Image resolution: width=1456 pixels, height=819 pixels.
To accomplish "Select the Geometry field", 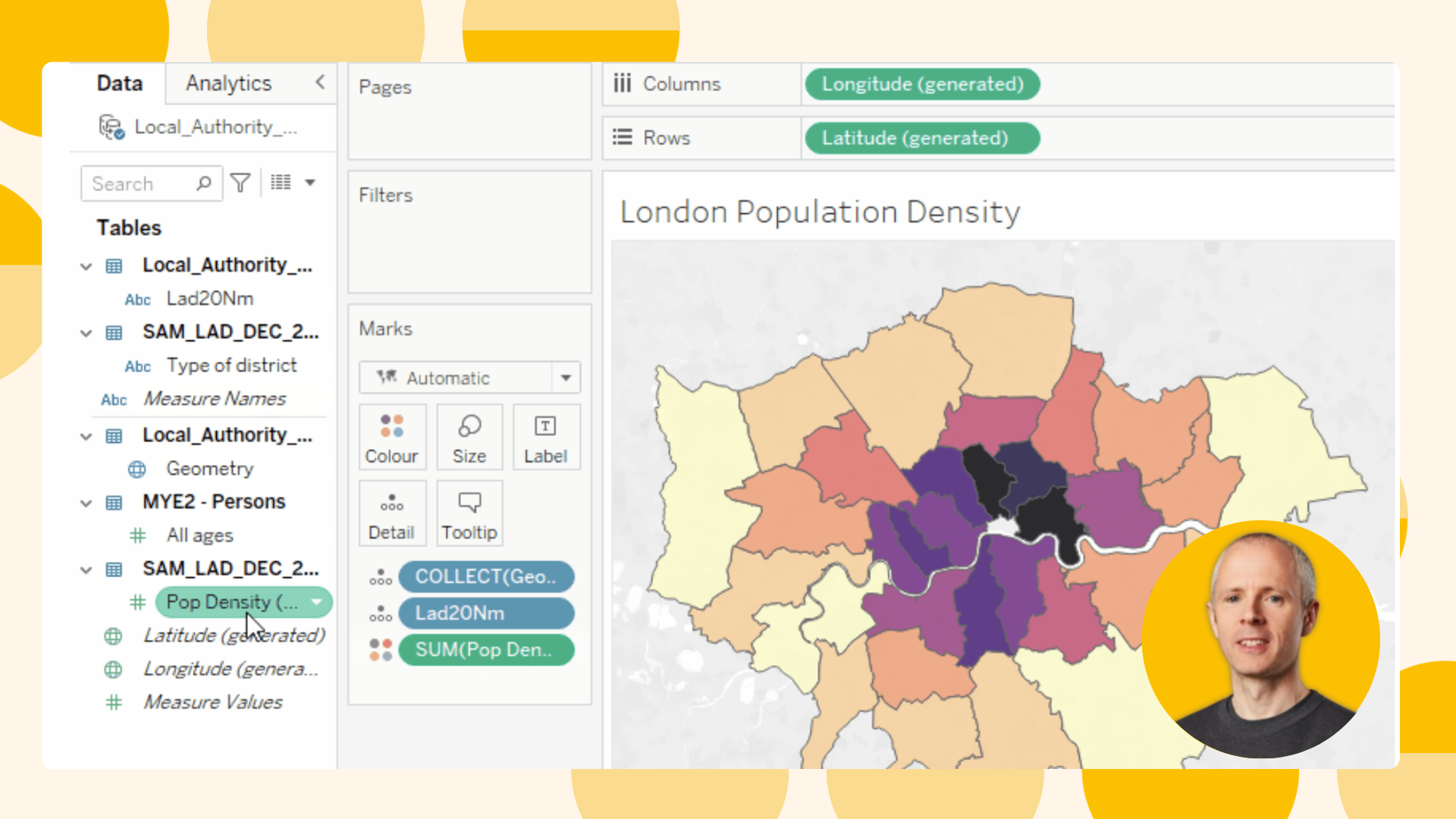I will [x=209, y=469].
